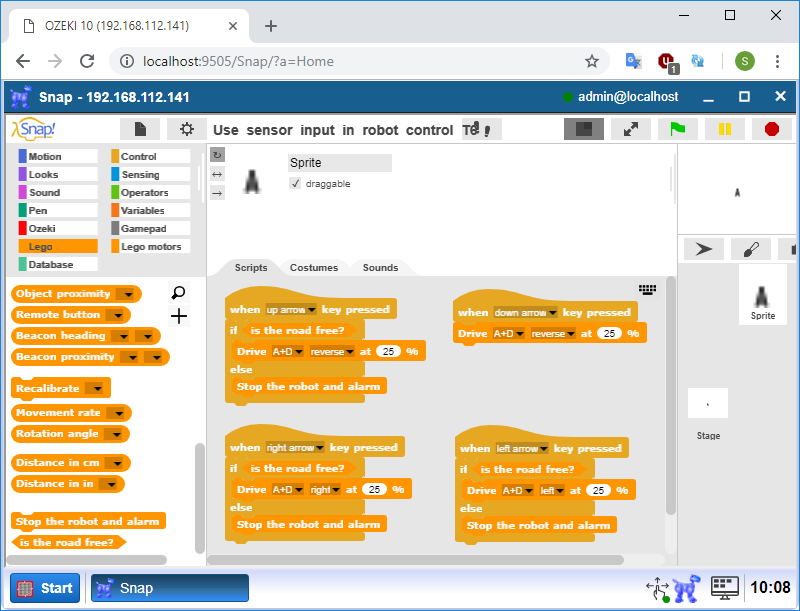The width and height of the screenshot is (800, 611).
Task: Open the Sensing block category
Action: click(151, 174)
